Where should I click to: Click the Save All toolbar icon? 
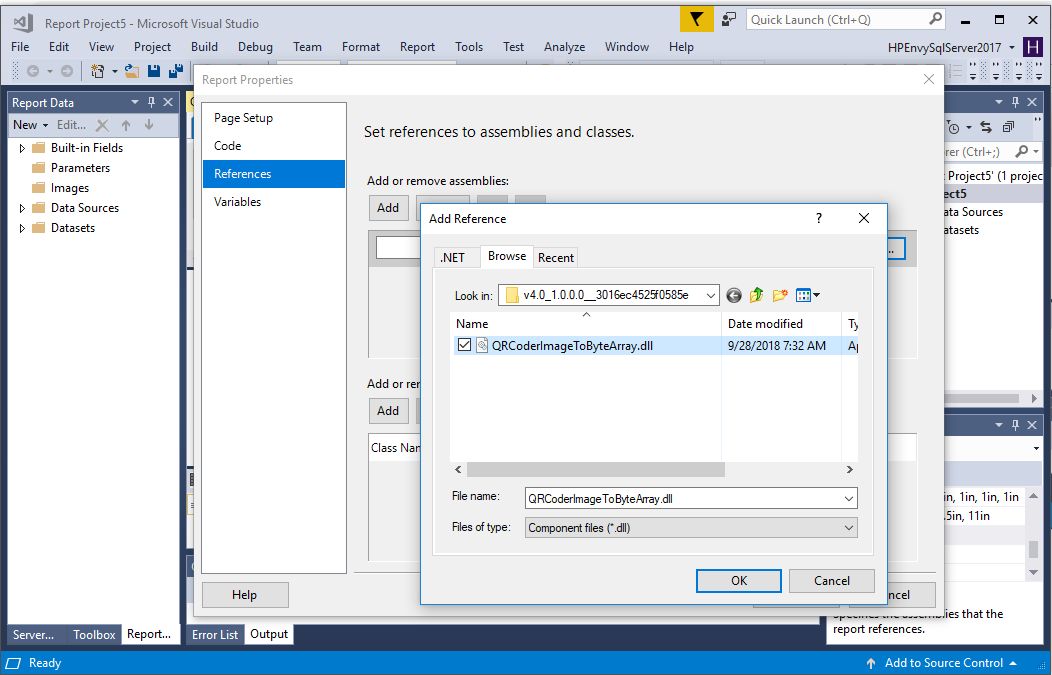(x=175, y=71)
